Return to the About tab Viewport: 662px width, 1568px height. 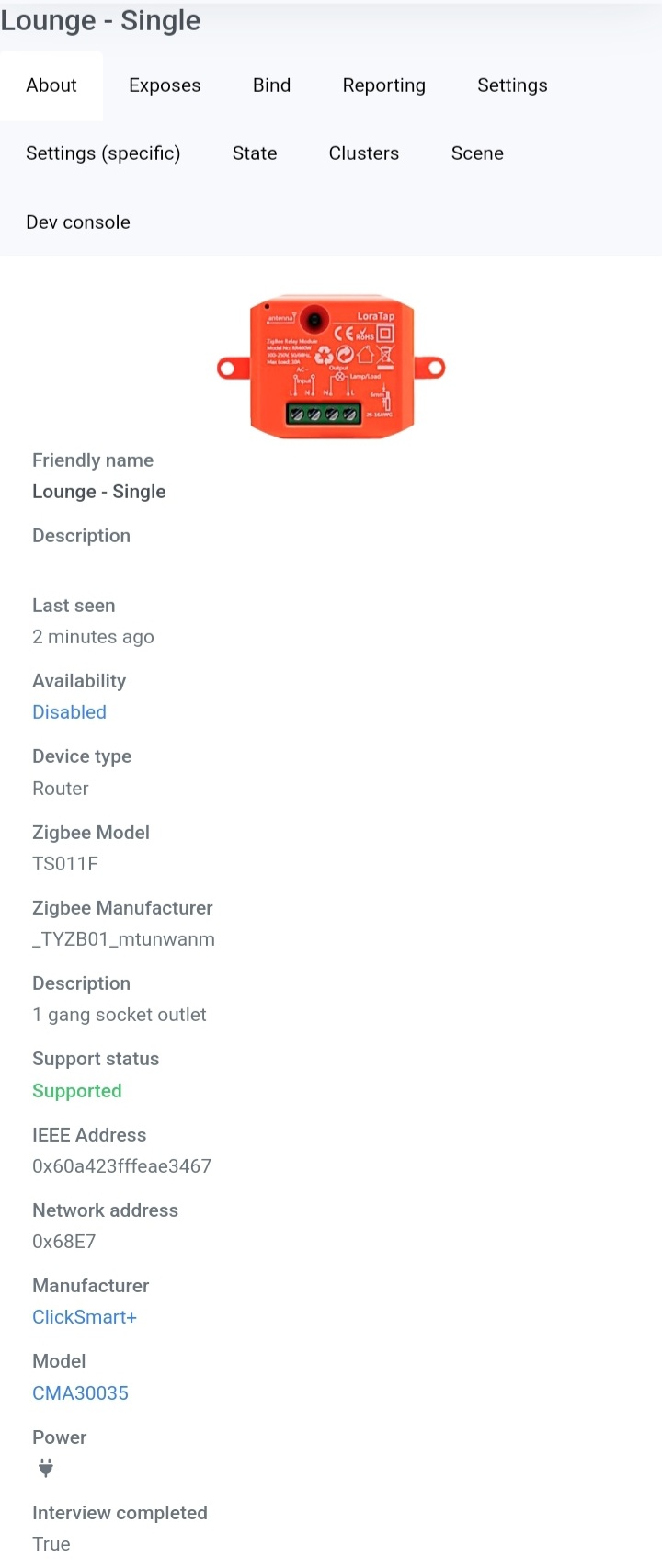point(51,85)
